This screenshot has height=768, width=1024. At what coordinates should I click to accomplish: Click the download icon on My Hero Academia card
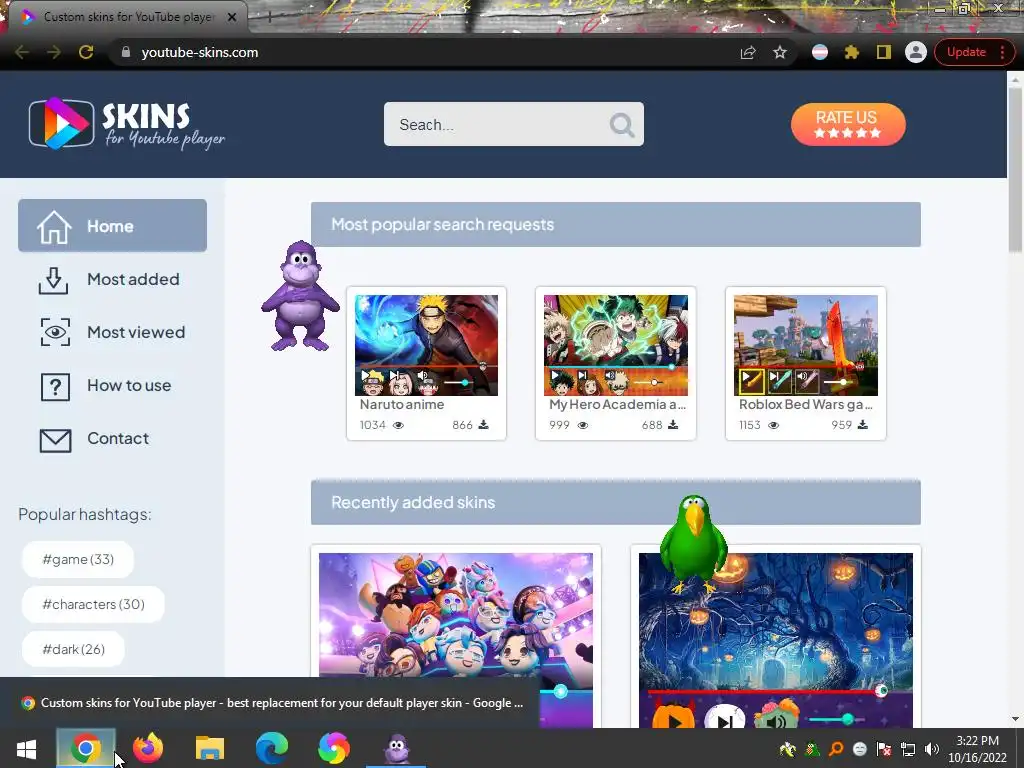click(x=673, y=424)
